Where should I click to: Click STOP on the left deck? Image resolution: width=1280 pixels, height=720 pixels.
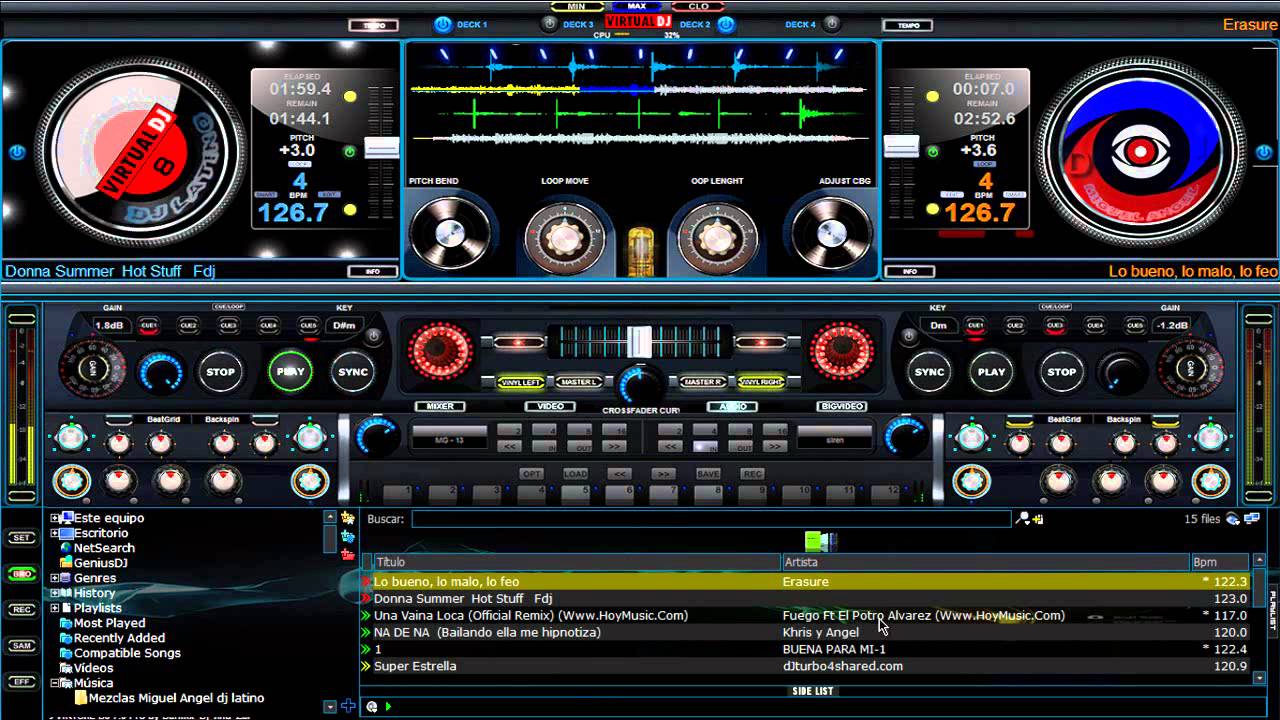click(220, 372)
